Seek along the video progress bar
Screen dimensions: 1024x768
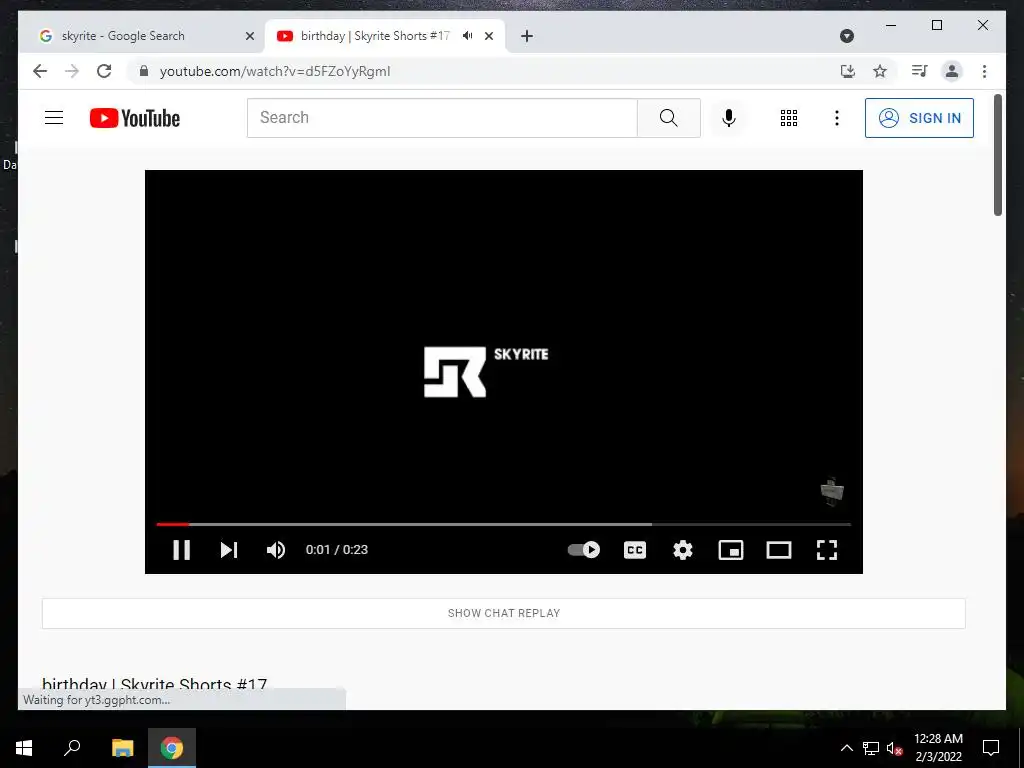504,524
